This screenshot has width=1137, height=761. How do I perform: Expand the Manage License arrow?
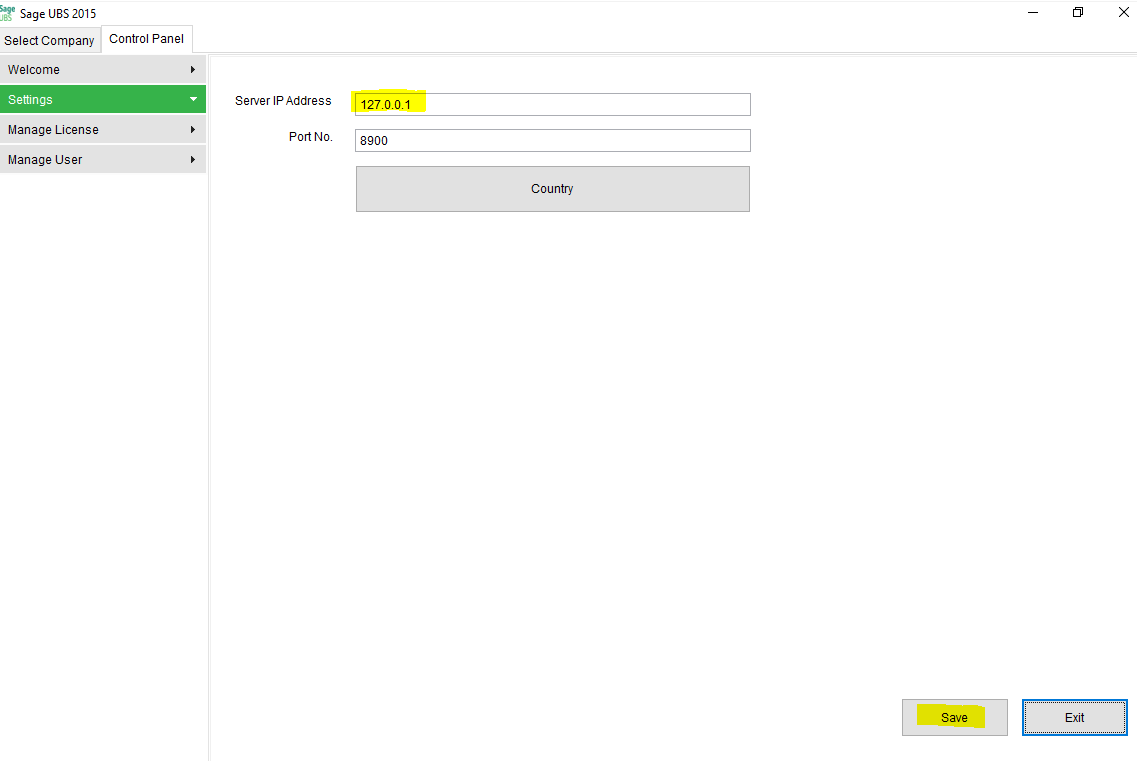pyautogui.click(x=193, y=129)
